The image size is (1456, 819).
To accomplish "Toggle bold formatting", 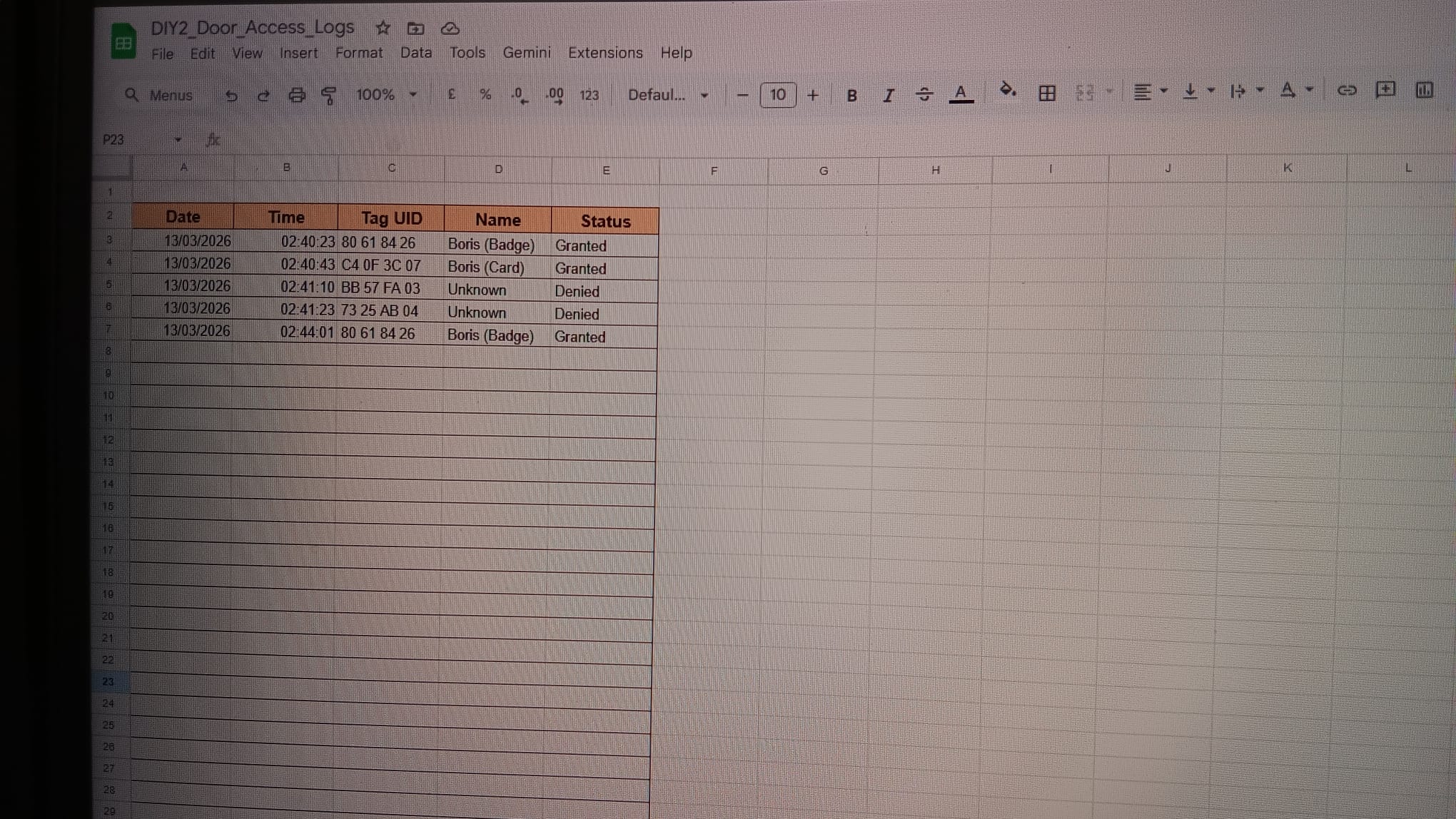I will (851, 95).
